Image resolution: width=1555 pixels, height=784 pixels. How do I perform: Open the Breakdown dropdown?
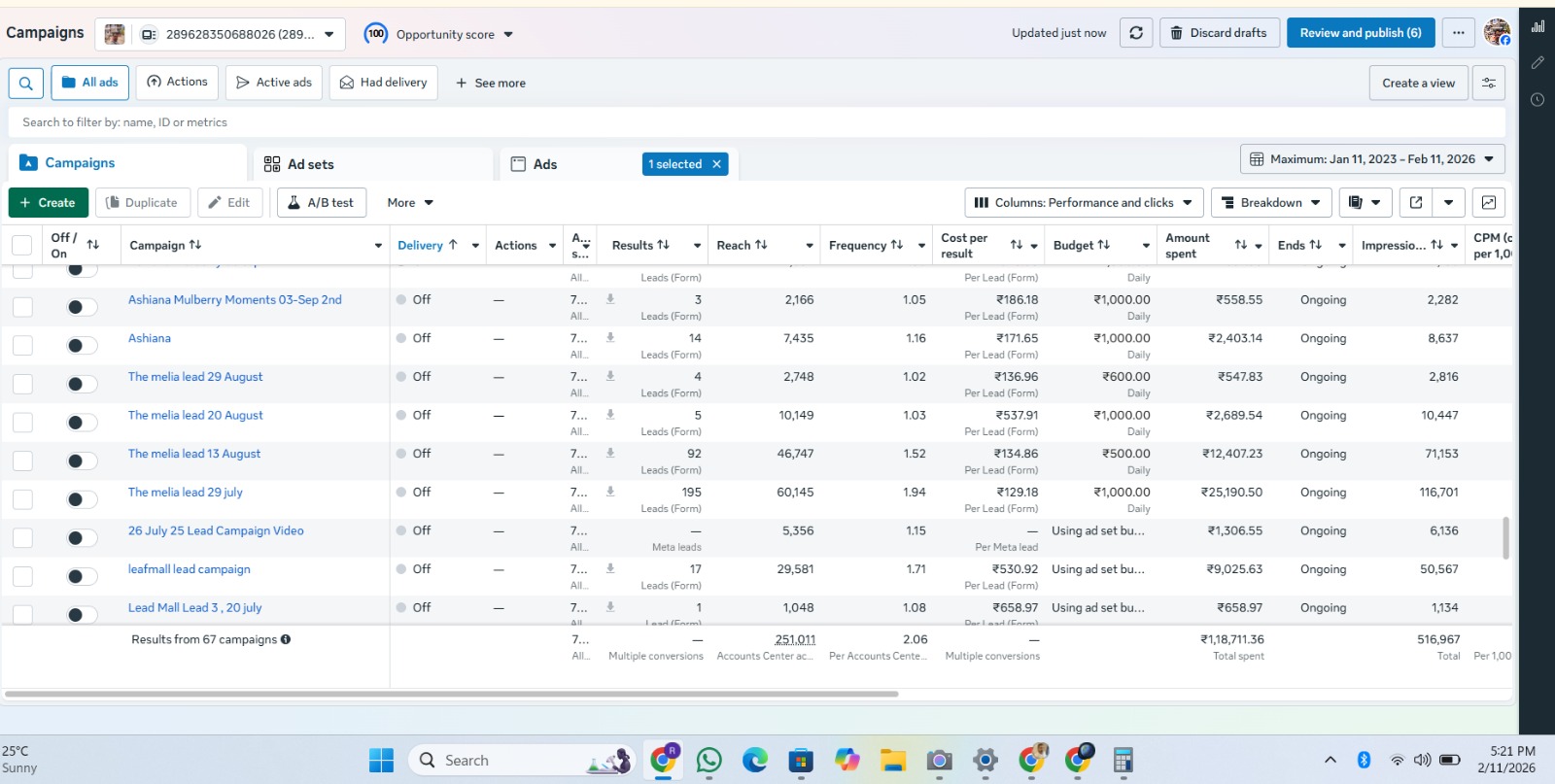point(1271,203)
